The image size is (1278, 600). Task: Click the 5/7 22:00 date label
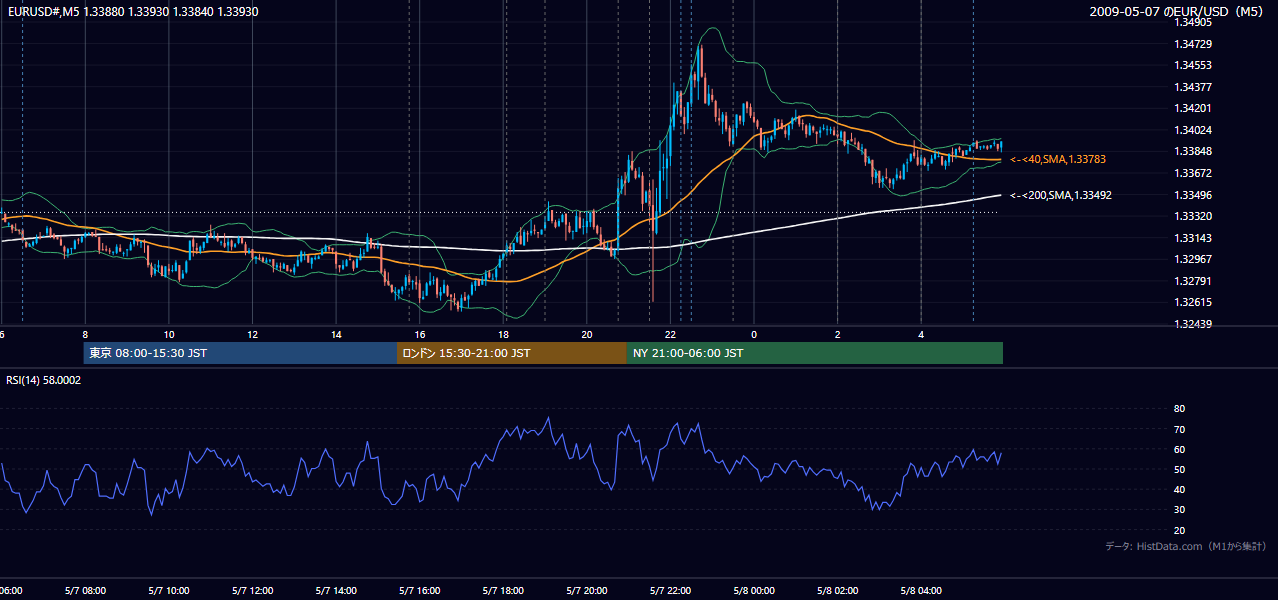670,591
